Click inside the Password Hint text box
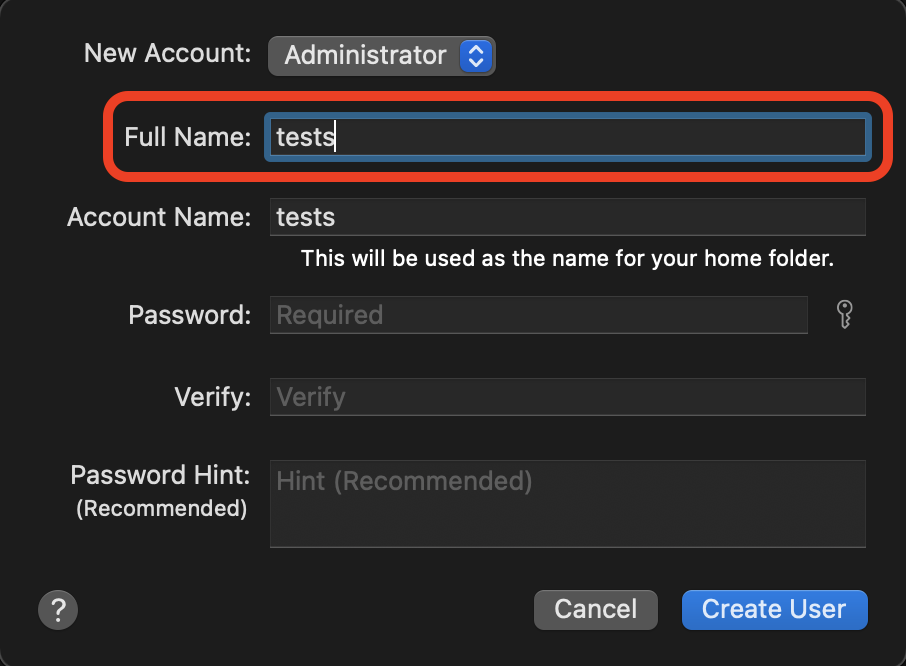 pos(567,504)
